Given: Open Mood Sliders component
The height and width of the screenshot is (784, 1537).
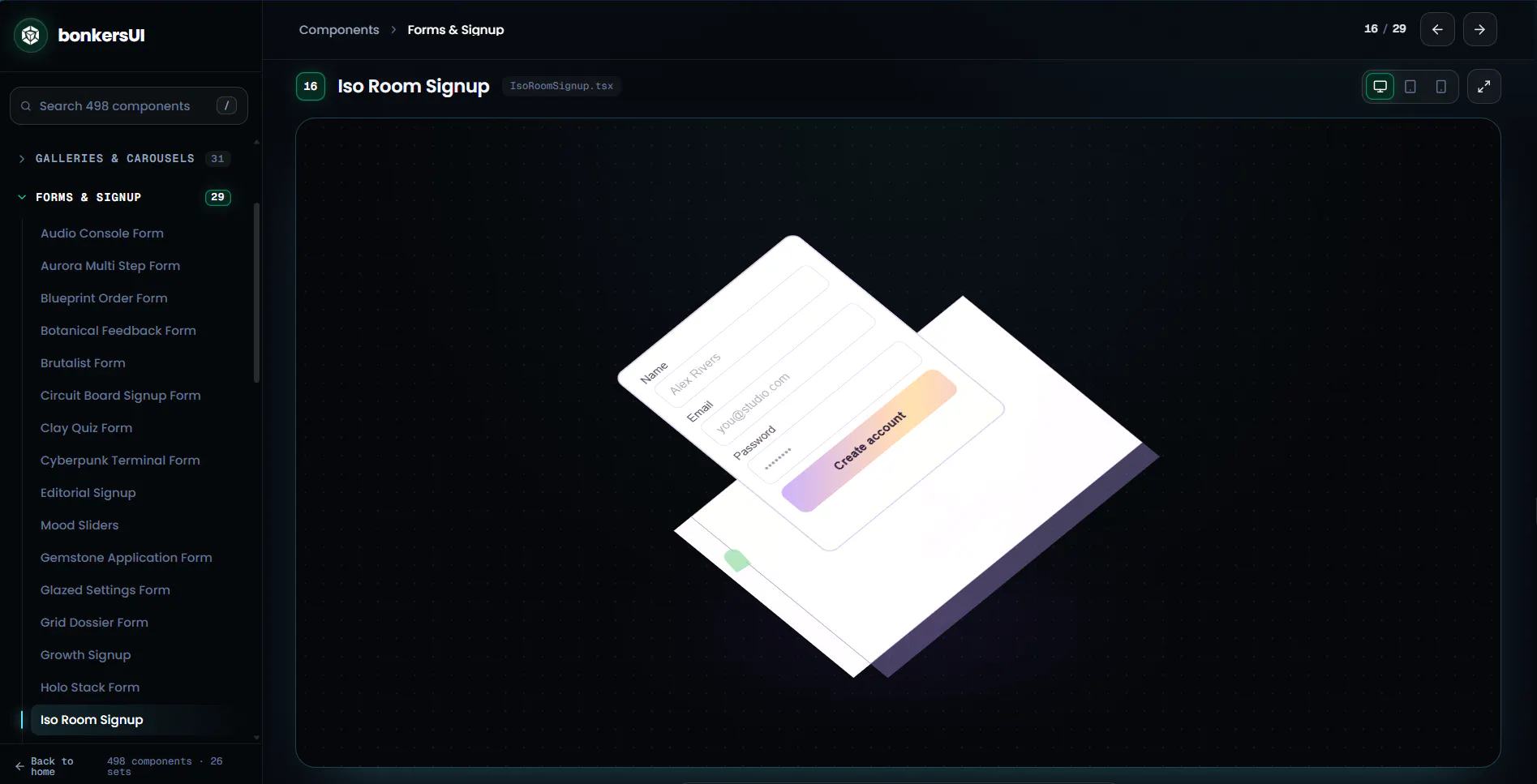Looking at the screenshot, I should [x=79, y=525].
